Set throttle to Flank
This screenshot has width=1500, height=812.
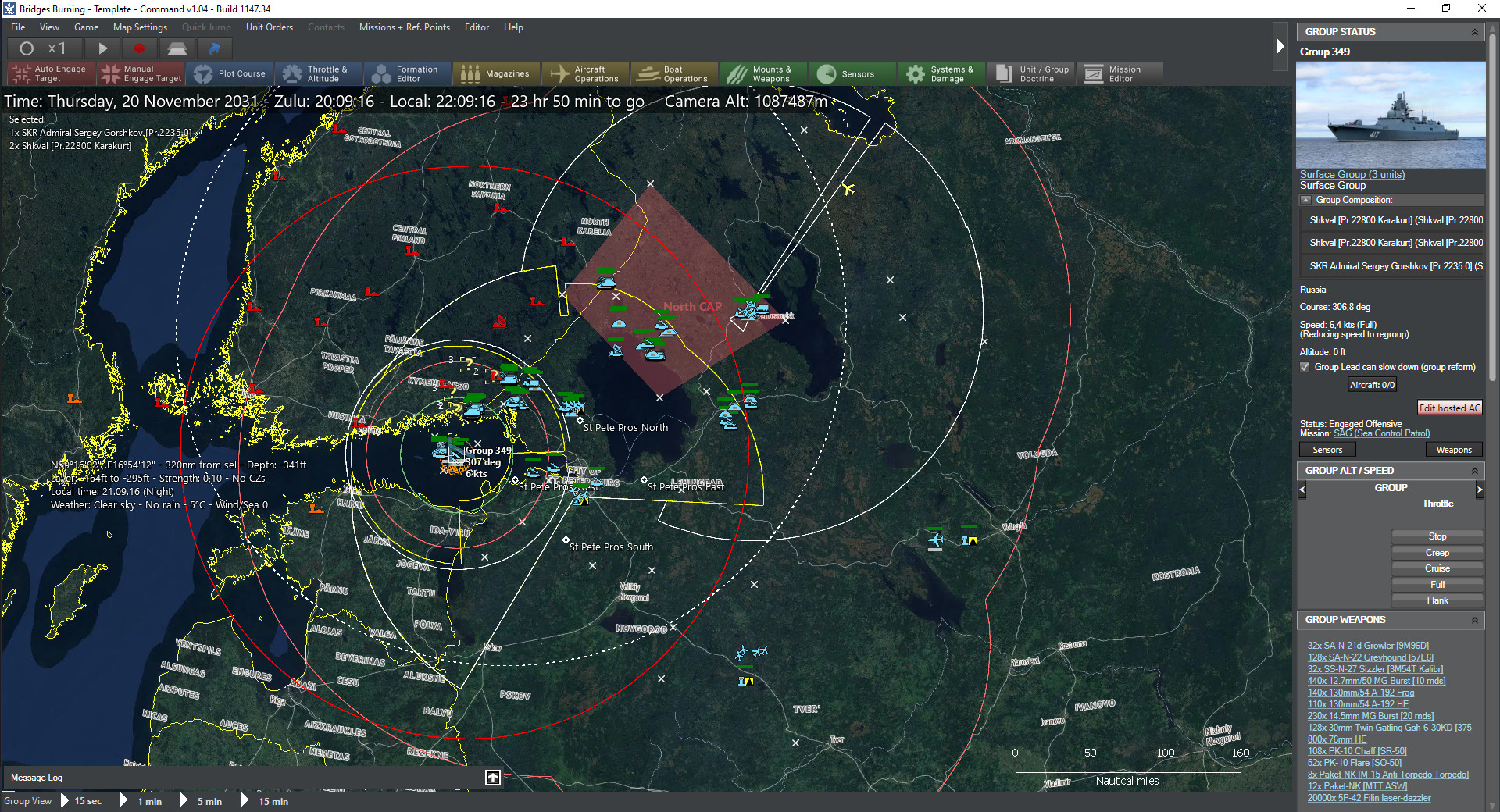click(1437, 600)
